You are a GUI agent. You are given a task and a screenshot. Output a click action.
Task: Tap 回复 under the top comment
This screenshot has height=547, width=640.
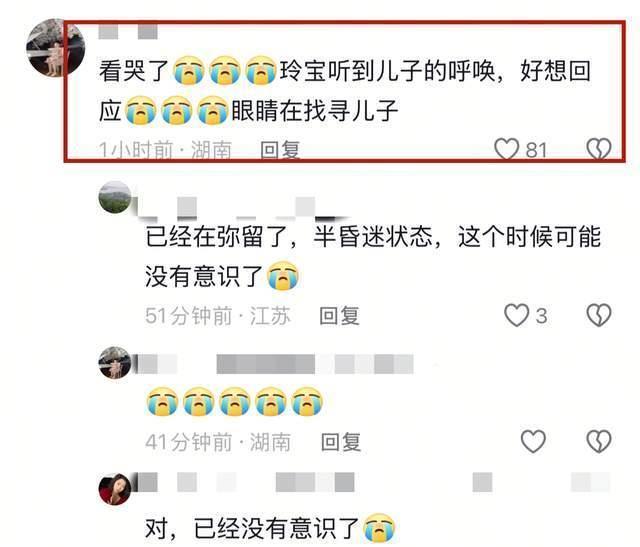click(x=280, y=150)
